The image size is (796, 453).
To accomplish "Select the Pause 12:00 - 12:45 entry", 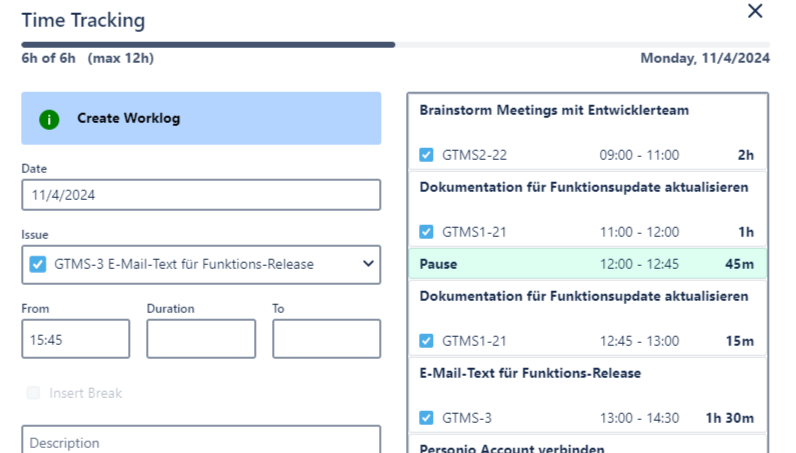I will click(587, 264).
